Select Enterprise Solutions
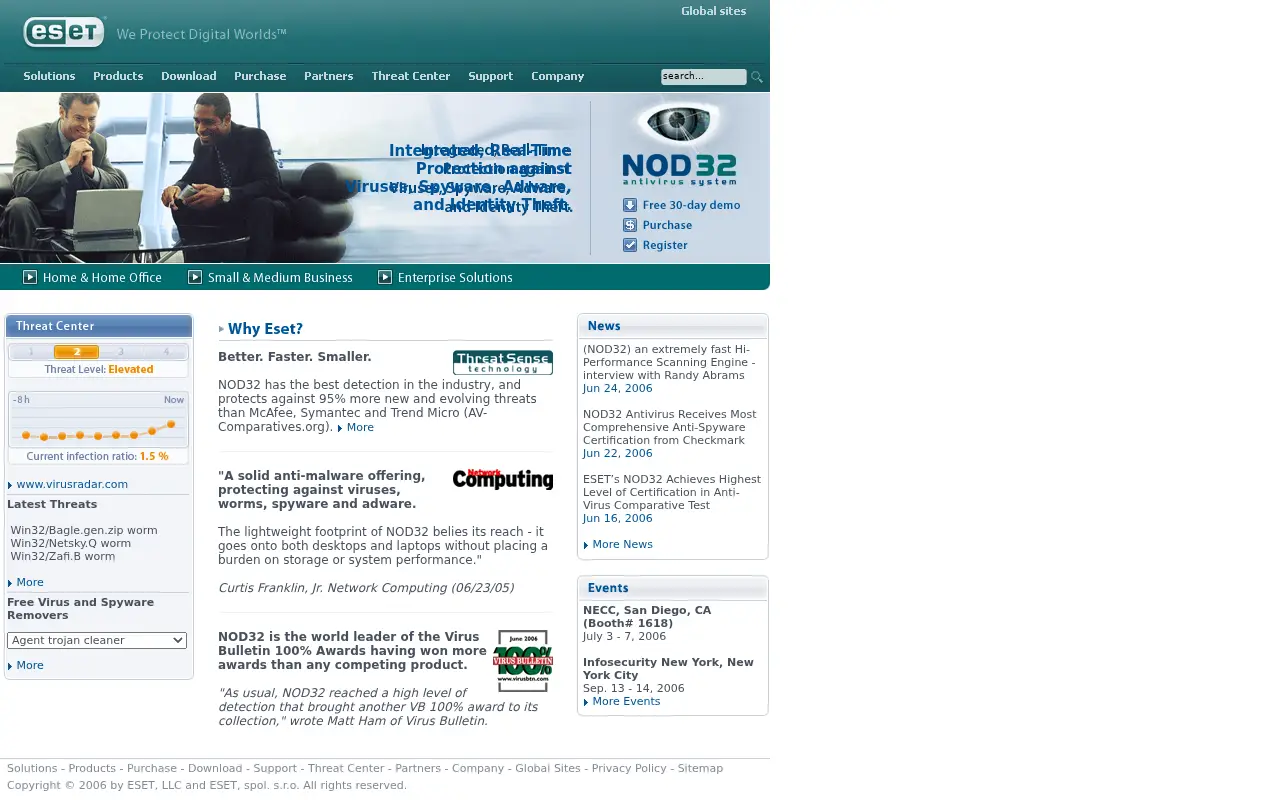 tap(455, 278)
